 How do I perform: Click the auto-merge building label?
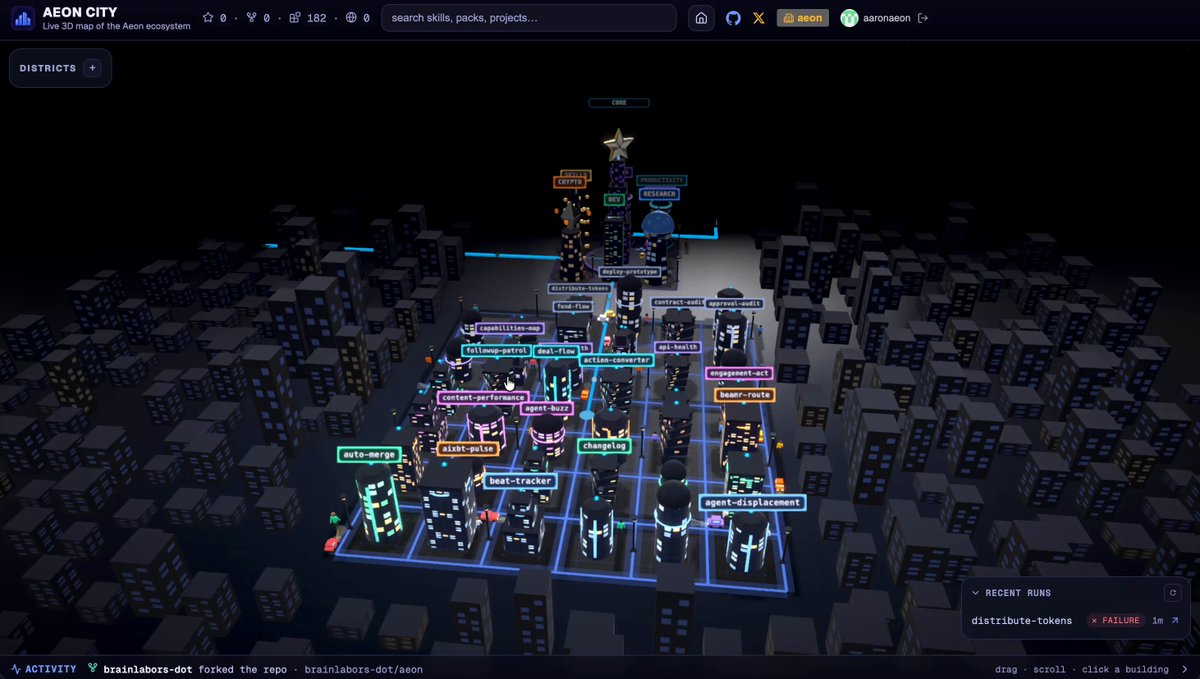(369, 454)
